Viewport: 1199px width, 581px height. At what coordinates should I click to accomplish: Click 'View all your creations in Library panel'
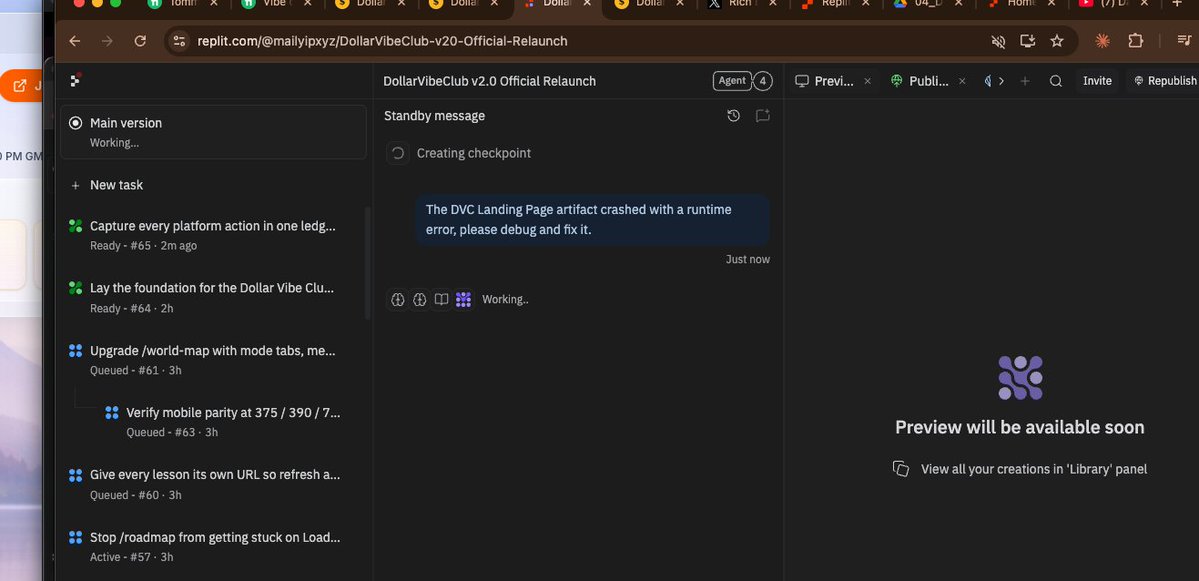coord(1034,469)
